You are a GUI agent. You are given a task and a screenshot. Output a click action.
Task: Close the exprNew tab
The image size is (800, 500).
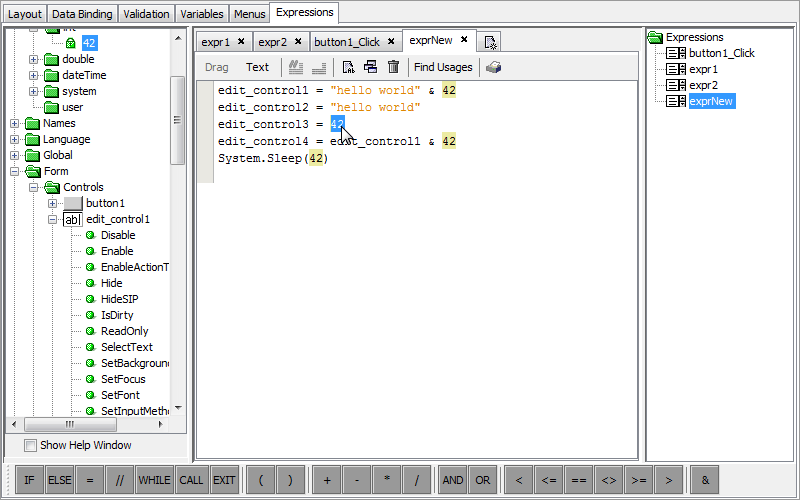click(464, 40)
